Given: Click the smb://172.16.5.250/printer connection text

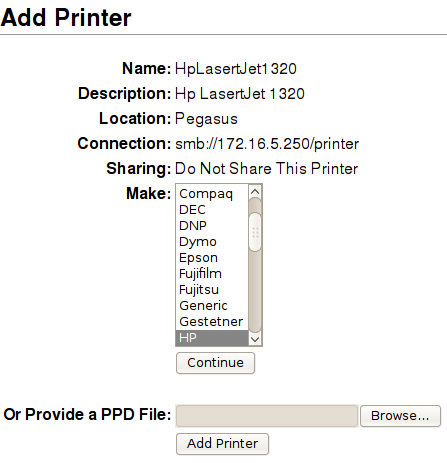Looking at the screenshot, I should pos(267,144).
